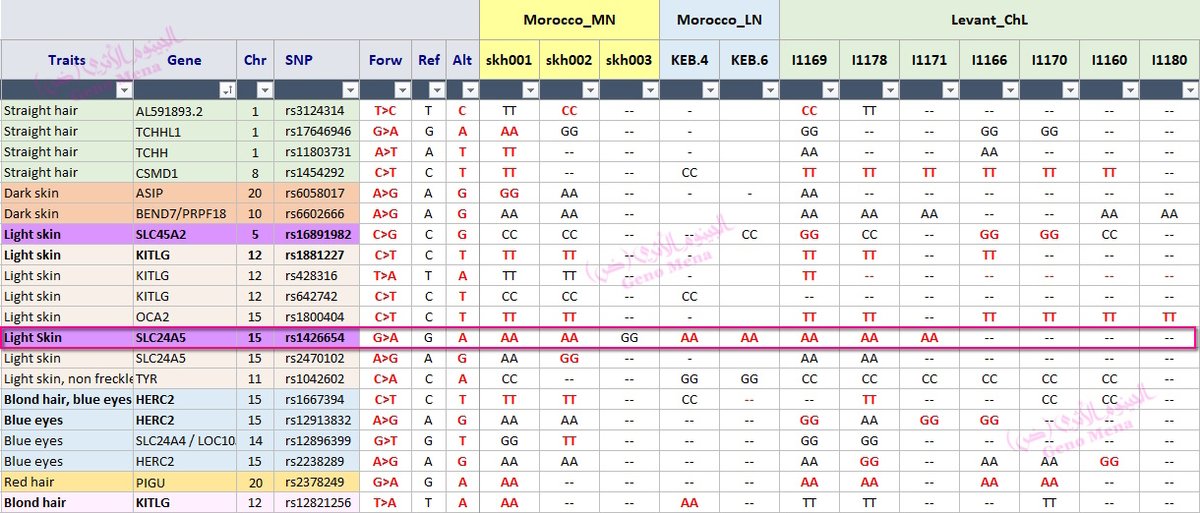Click the skh003 sample header
The height and width of the screenshot is (513, 1200).
point(629,60)
